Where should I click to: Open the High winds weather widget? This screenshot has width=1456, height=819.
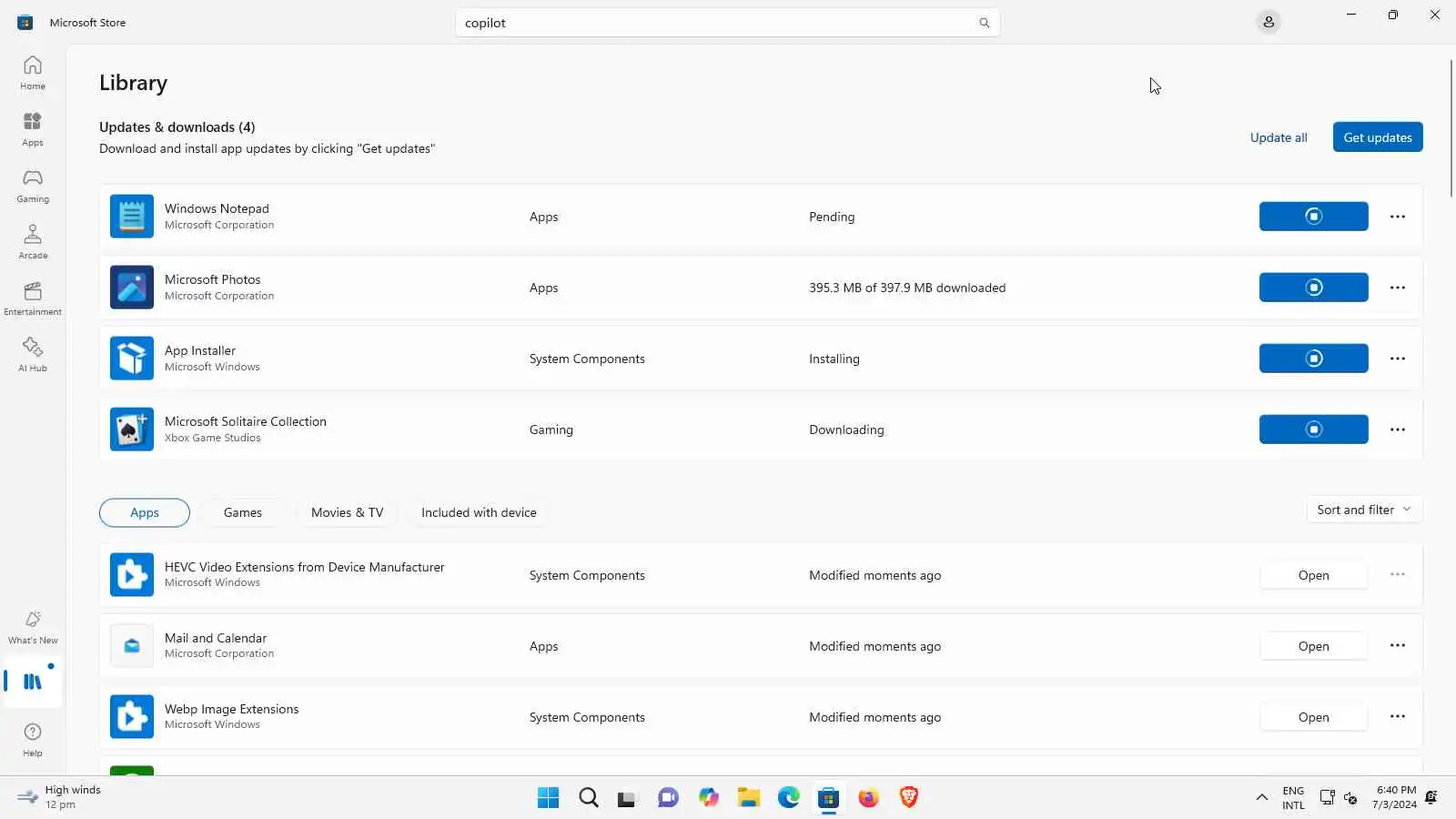coord(59,797)
